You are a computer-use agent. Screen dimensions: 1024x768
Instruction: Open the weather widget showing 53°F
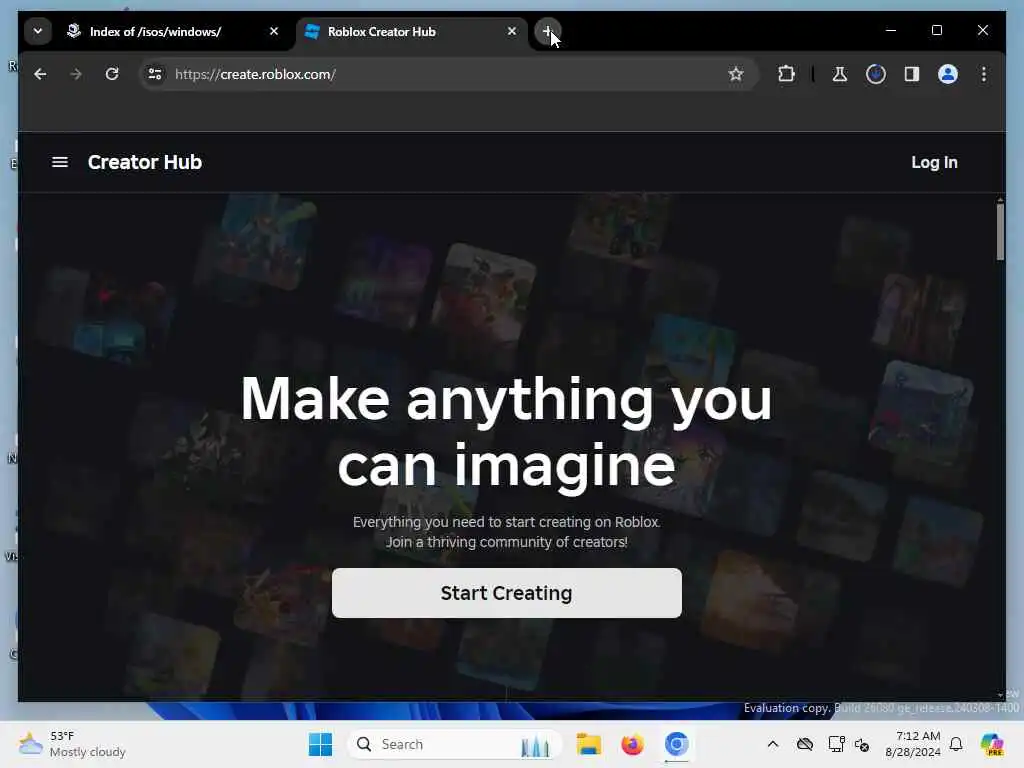click(x=72, y=744)
